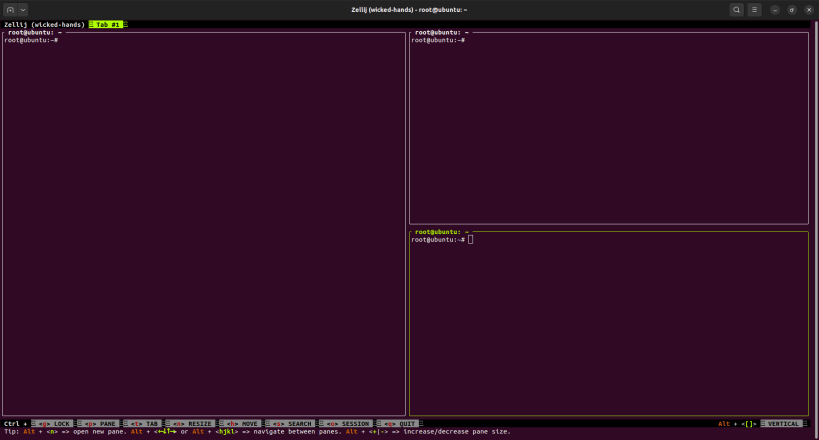This screenshot has height=440, width=819.
Task: Click the highlighted bottom-right pane title
Action: point(441,232)
